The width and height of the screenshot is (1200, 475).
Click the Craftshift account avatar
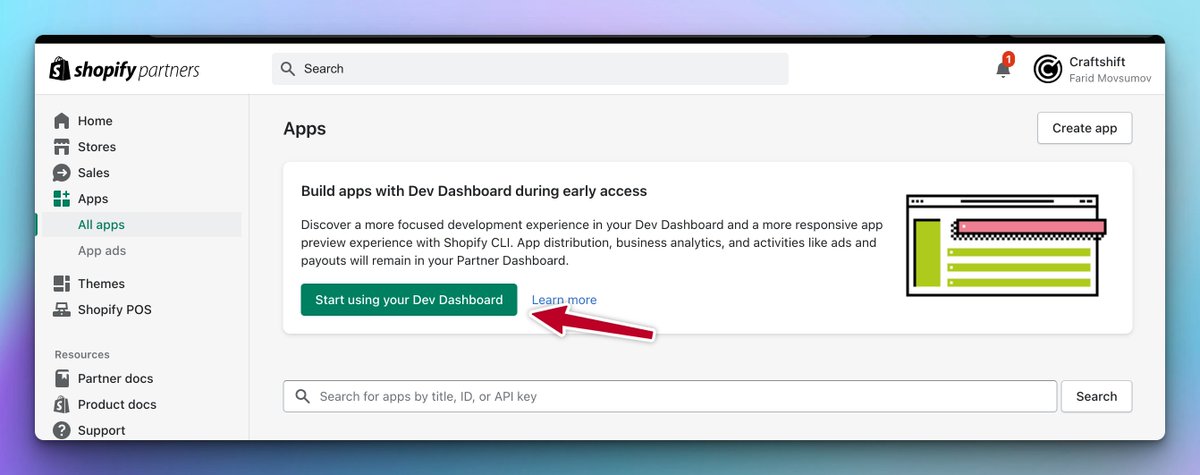coord(1047,69)
